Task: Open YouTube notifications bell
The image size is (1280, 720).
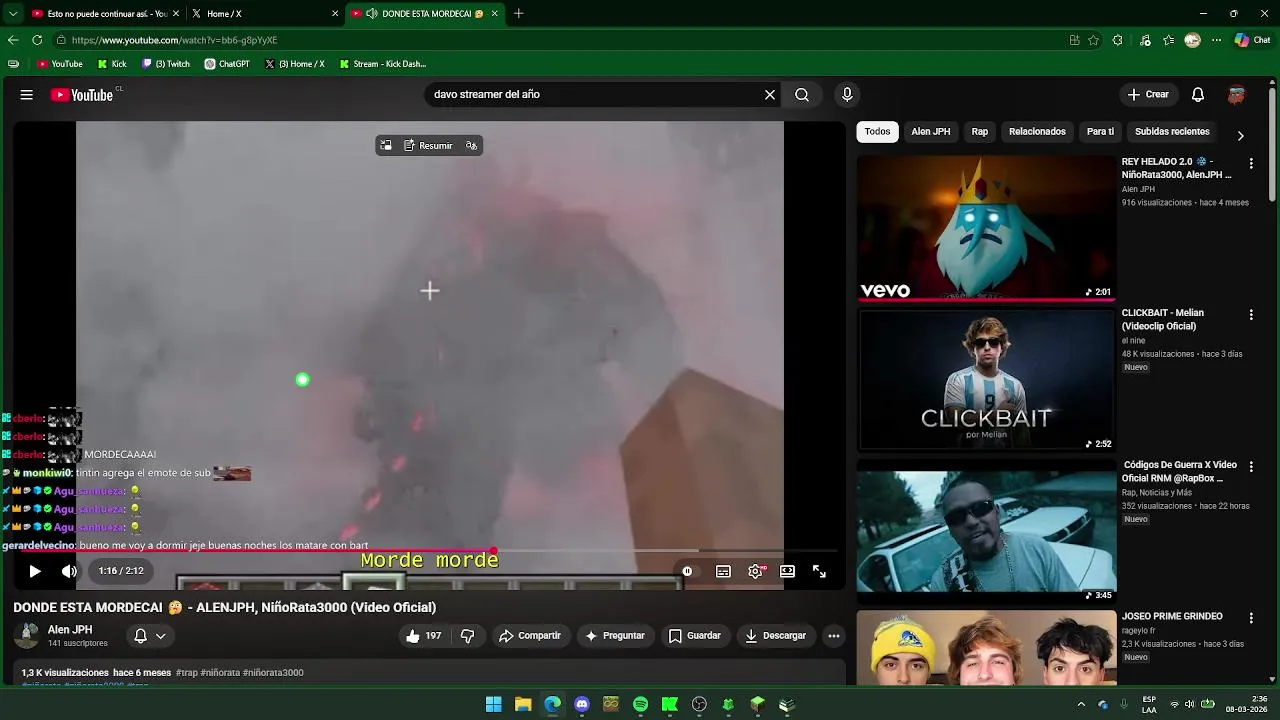Action: point(1198,95)
